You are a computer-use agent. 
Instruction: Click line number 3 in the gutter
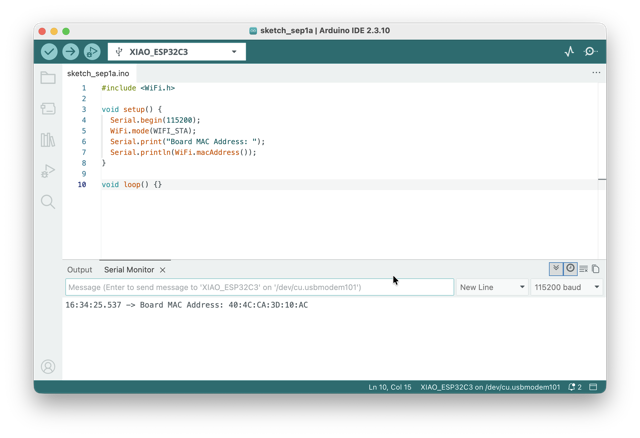tap(84, 109)
